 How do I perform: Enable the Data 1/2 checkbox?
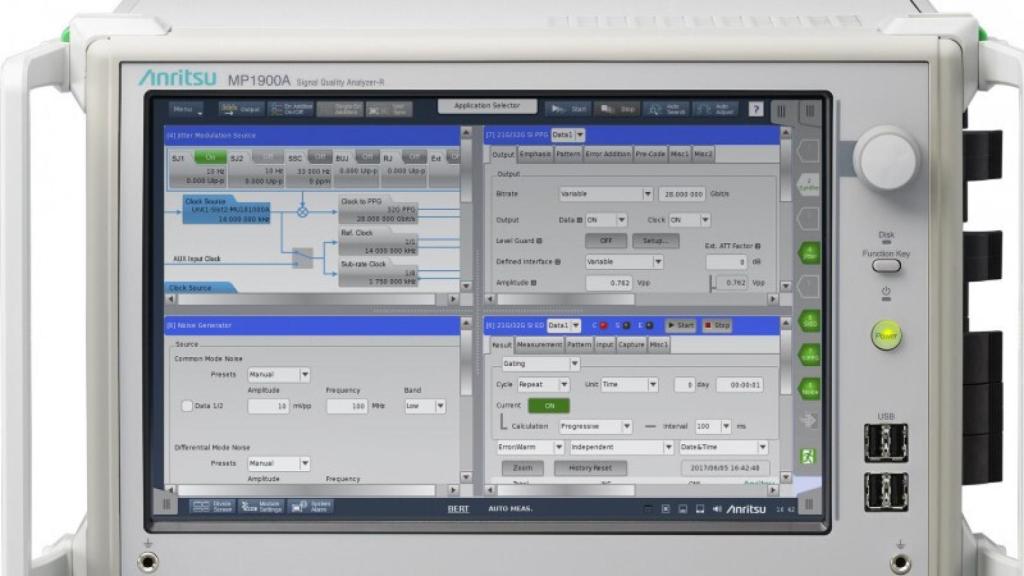click(x=187, y=407)
